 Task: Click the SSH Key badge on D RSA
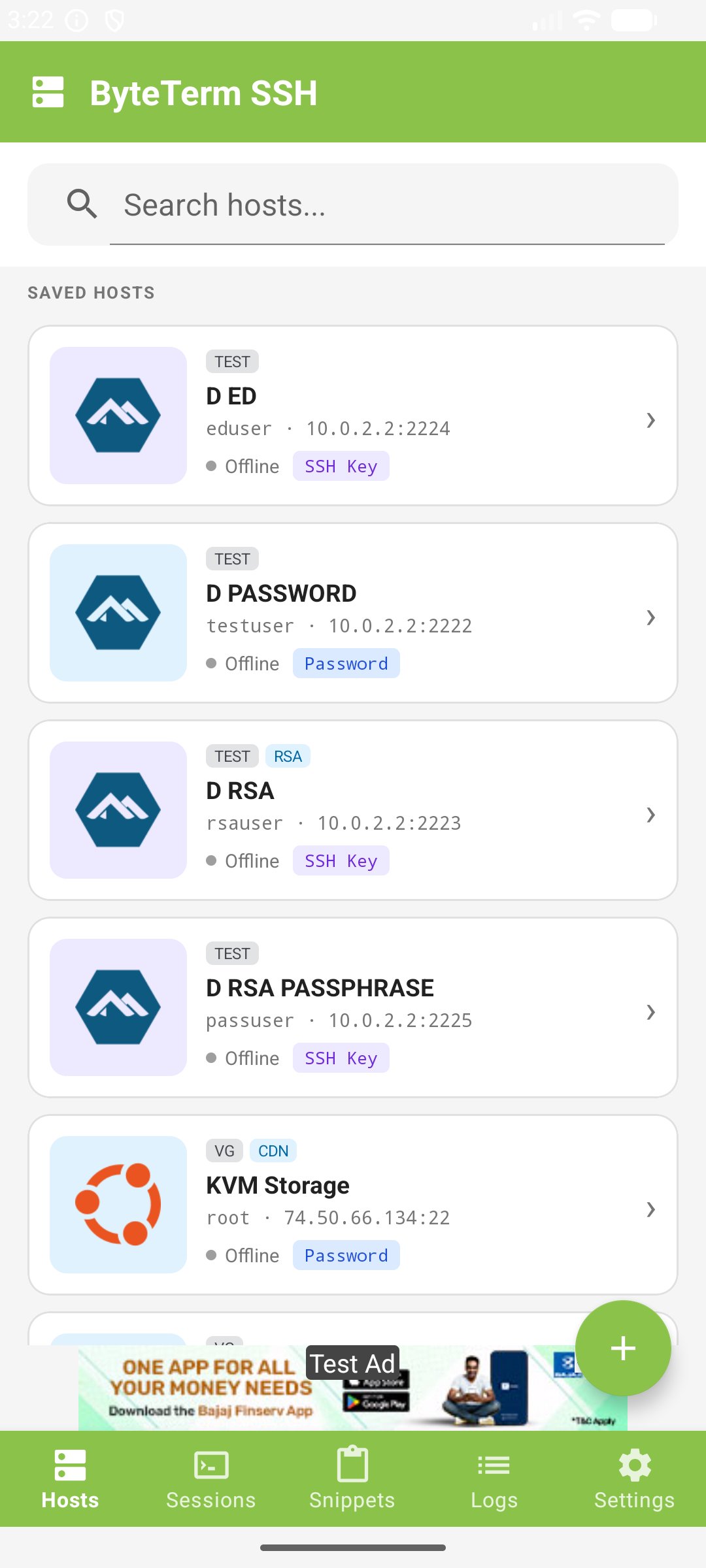(341, 860)
